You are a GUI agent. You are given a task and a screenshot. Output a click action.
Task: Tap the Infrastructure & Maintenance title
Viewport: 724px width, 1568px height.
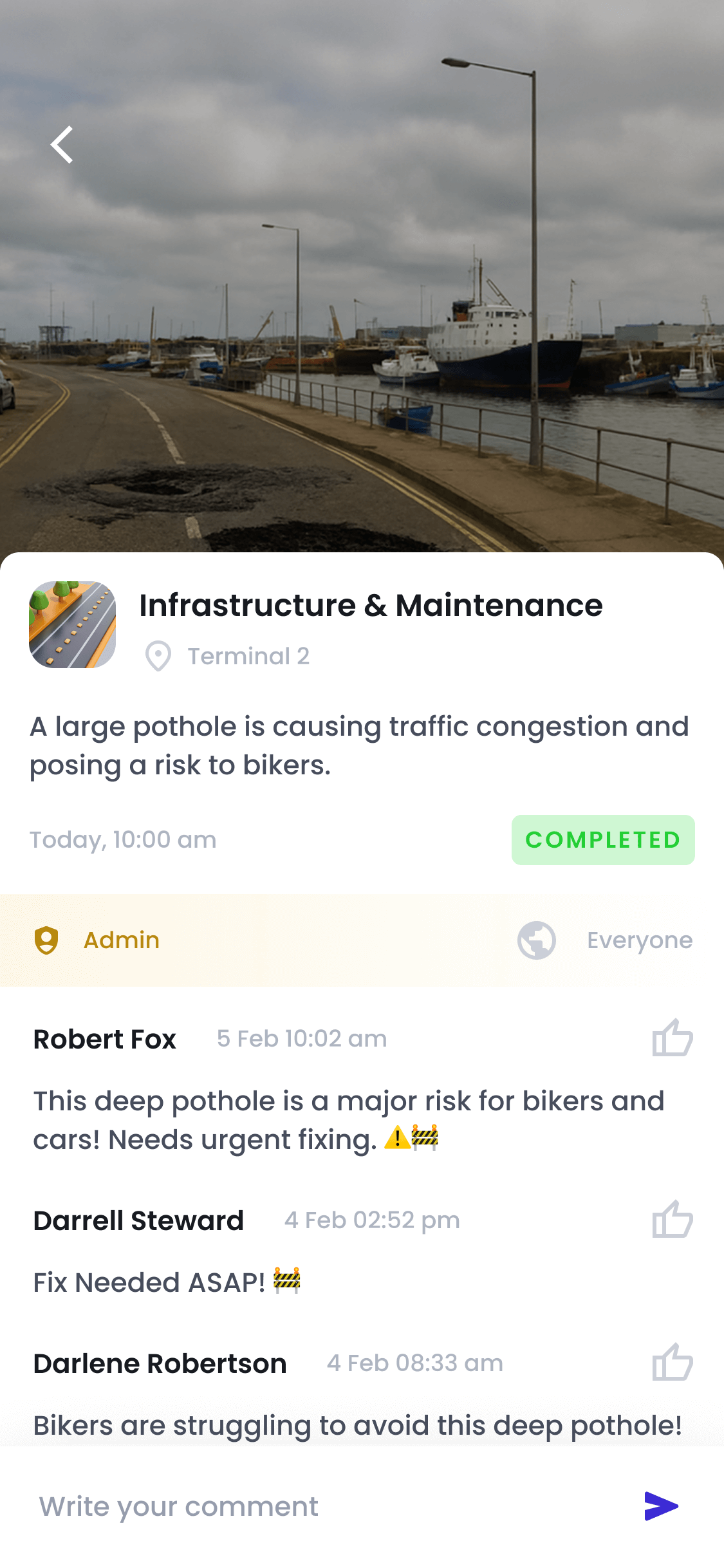click(371, 606)
